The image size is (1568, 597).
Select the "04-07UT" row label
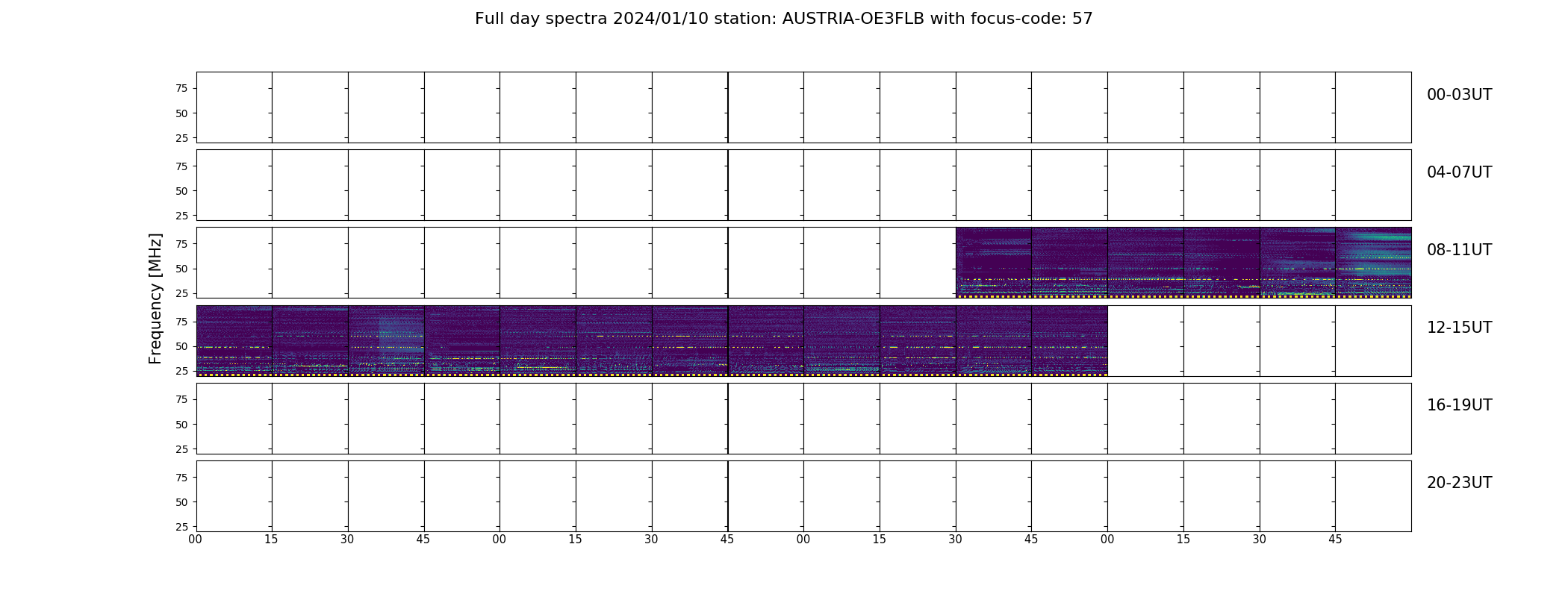click(1459, 172)
